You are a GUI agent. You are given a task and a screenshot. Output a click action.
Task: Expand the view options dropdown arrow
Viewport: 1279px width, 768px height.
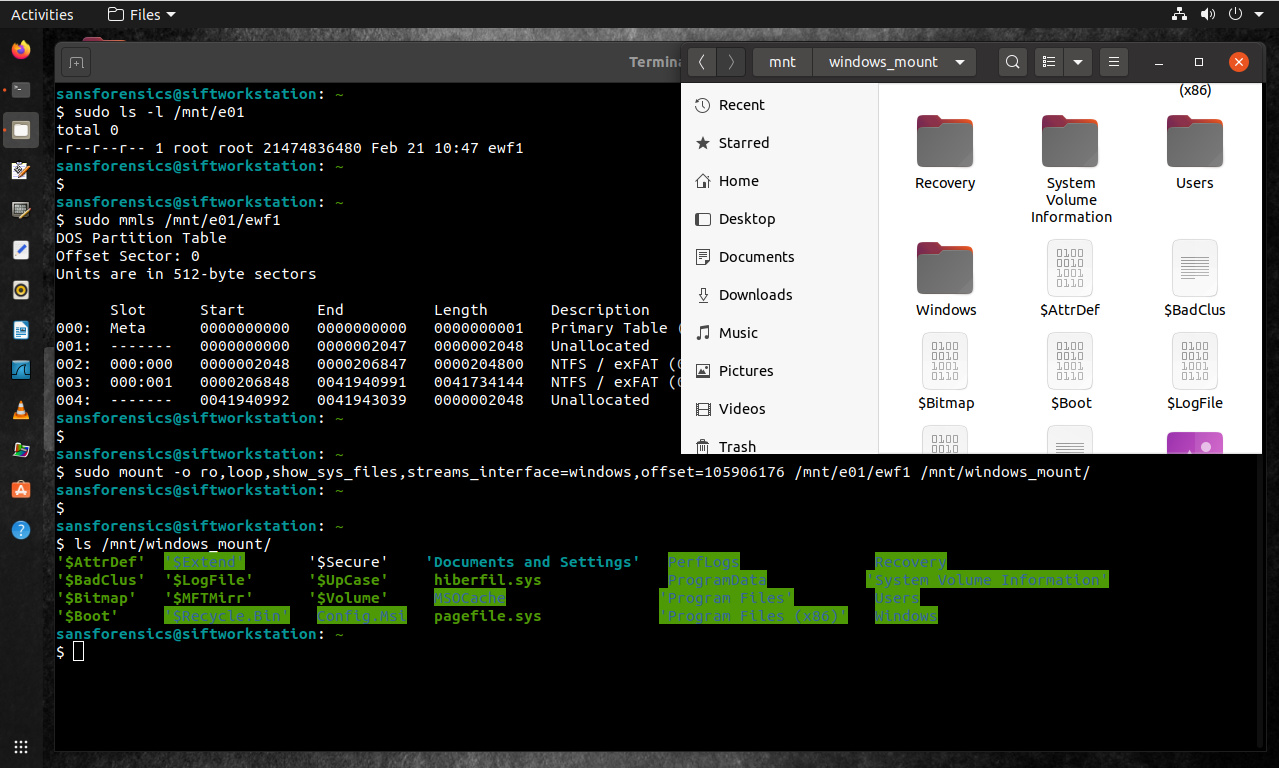click(x=1078, y=62)
